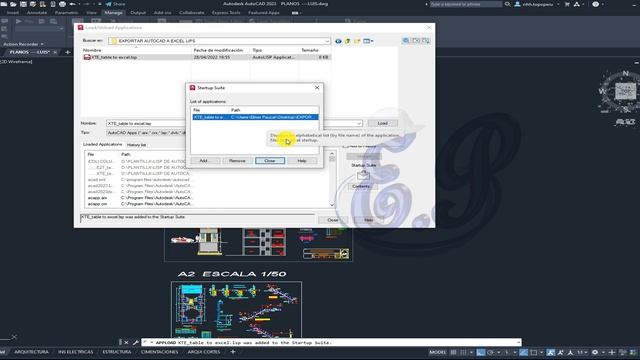The width and height of the screenshot is (640, 360).
Task: Click the Plot printer icon
Action: [62, 4]
